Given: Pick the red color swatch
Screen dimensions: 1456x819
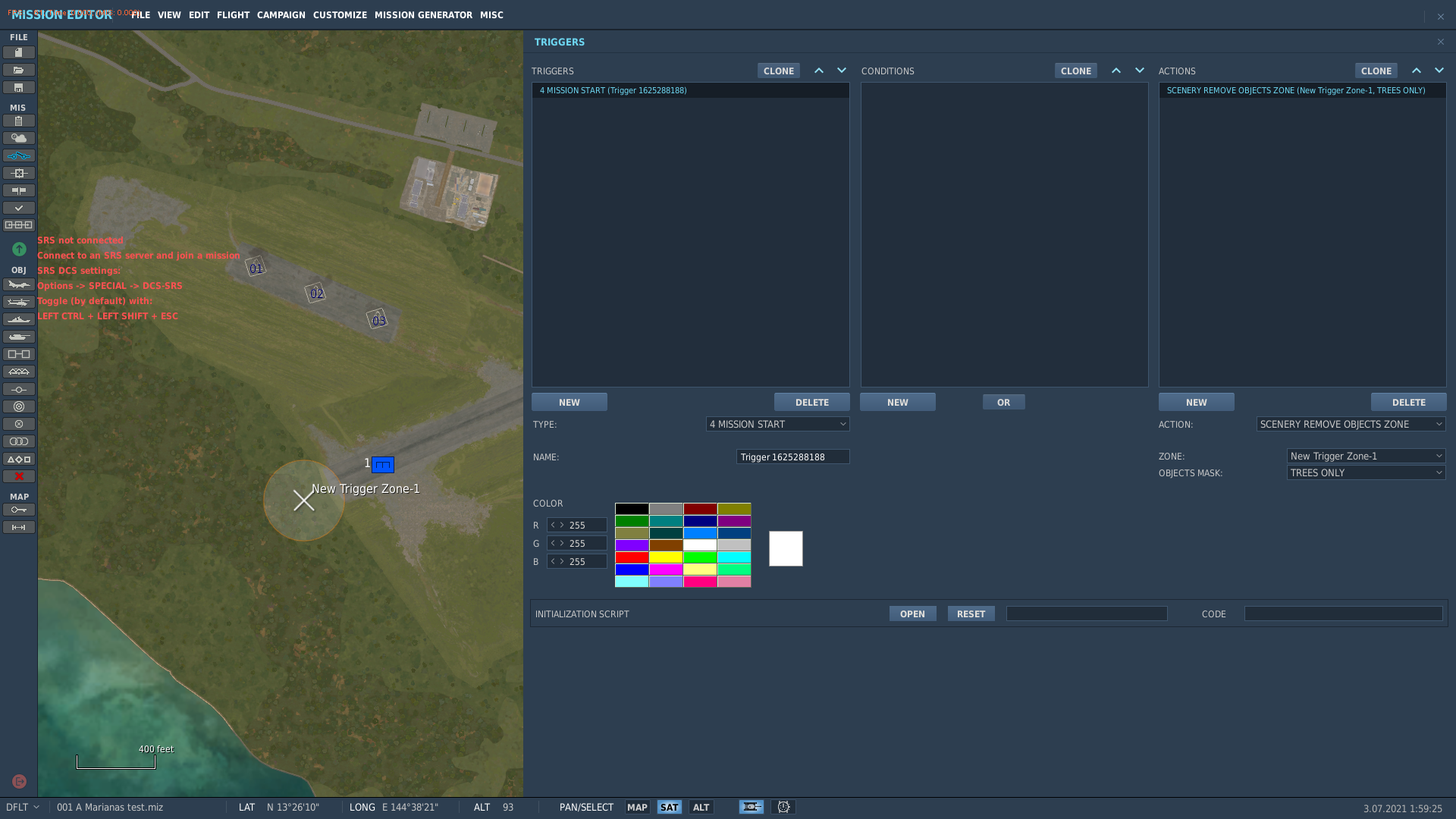Looking at the screenshot, I should coord(632,557).
